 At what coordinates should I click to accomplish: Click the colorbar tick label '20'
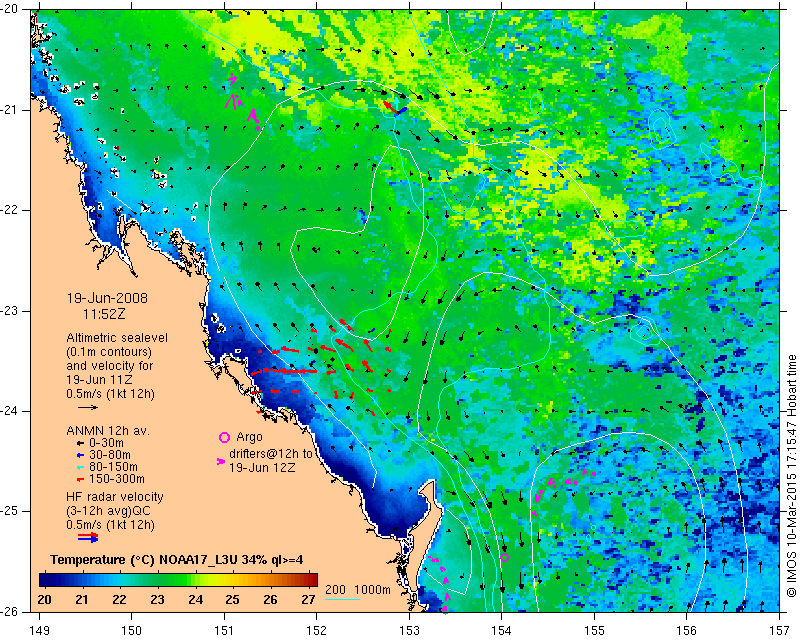44,600
